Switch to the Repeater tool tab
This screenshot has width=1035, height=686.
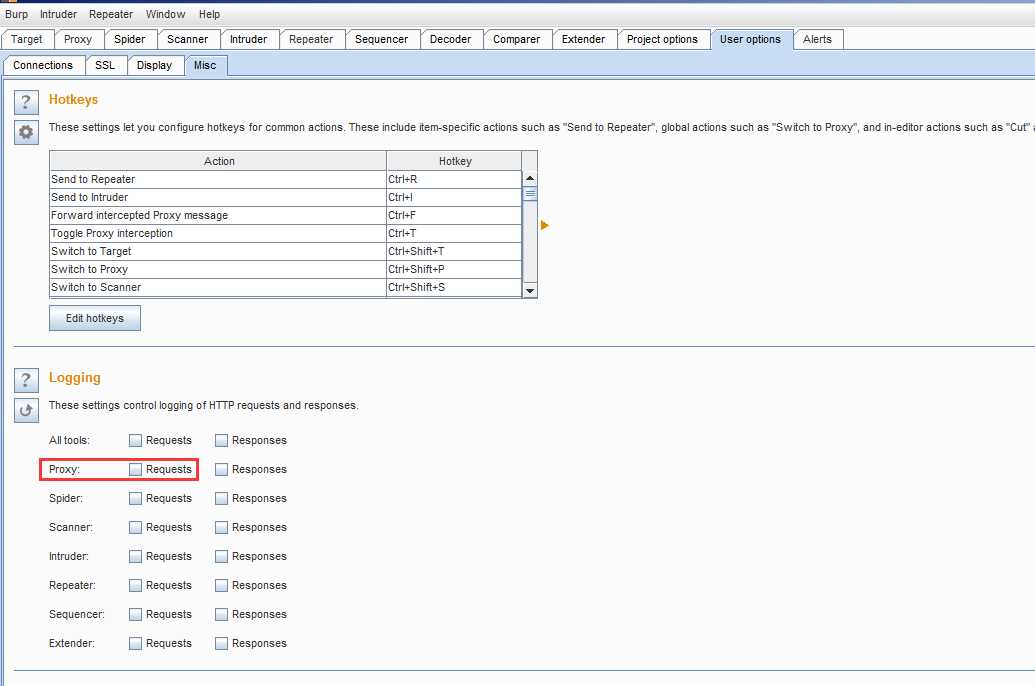pos(311,40)
